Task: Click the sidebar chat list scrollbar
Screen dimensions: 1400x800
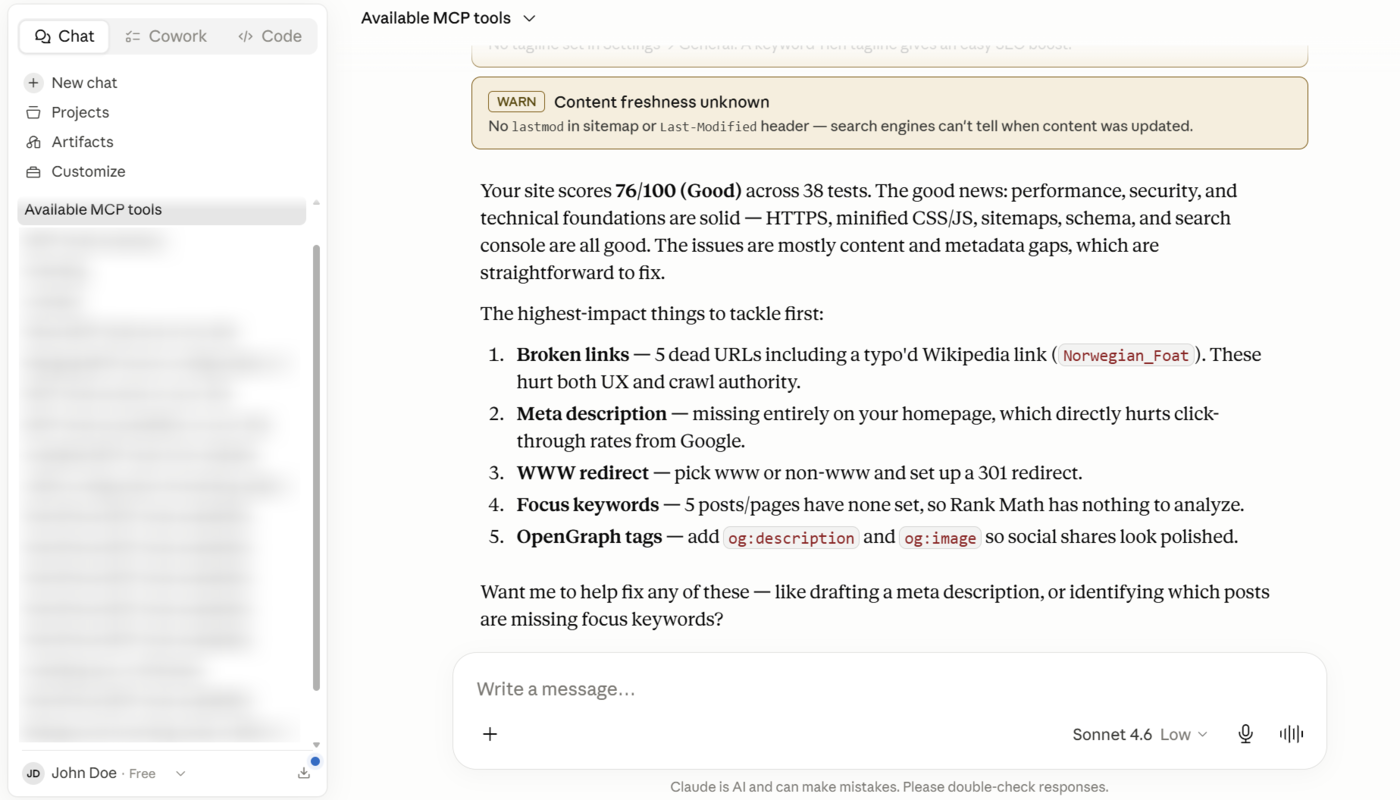Action: pyautogui.click(x=316, y=468)
